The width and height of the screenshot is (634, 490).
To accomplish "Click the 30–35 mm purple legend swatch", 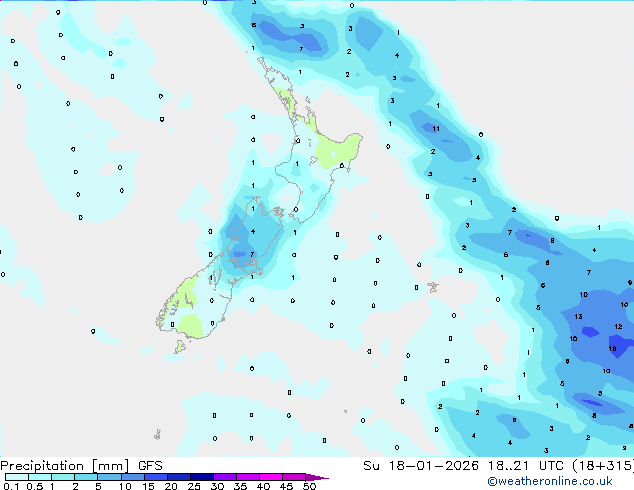I will 225,477.
